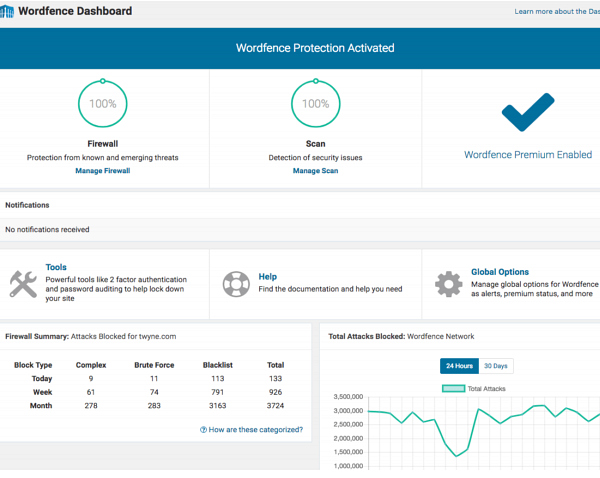
Task: Open the Manage Scan link
Action: tap(315, 171)
